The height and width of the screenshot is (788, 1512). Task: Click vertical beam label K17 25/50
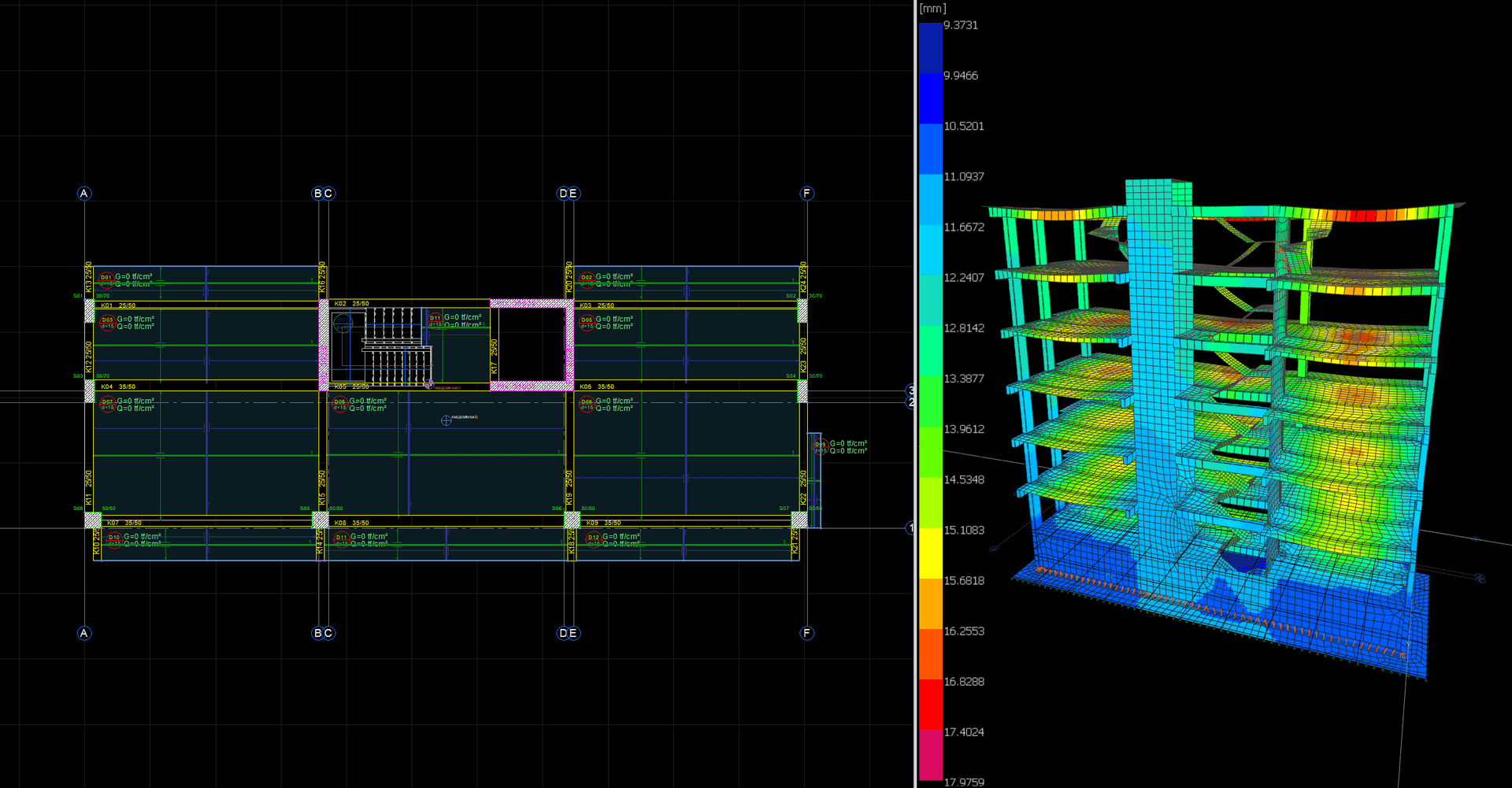[x=495, y=357]
